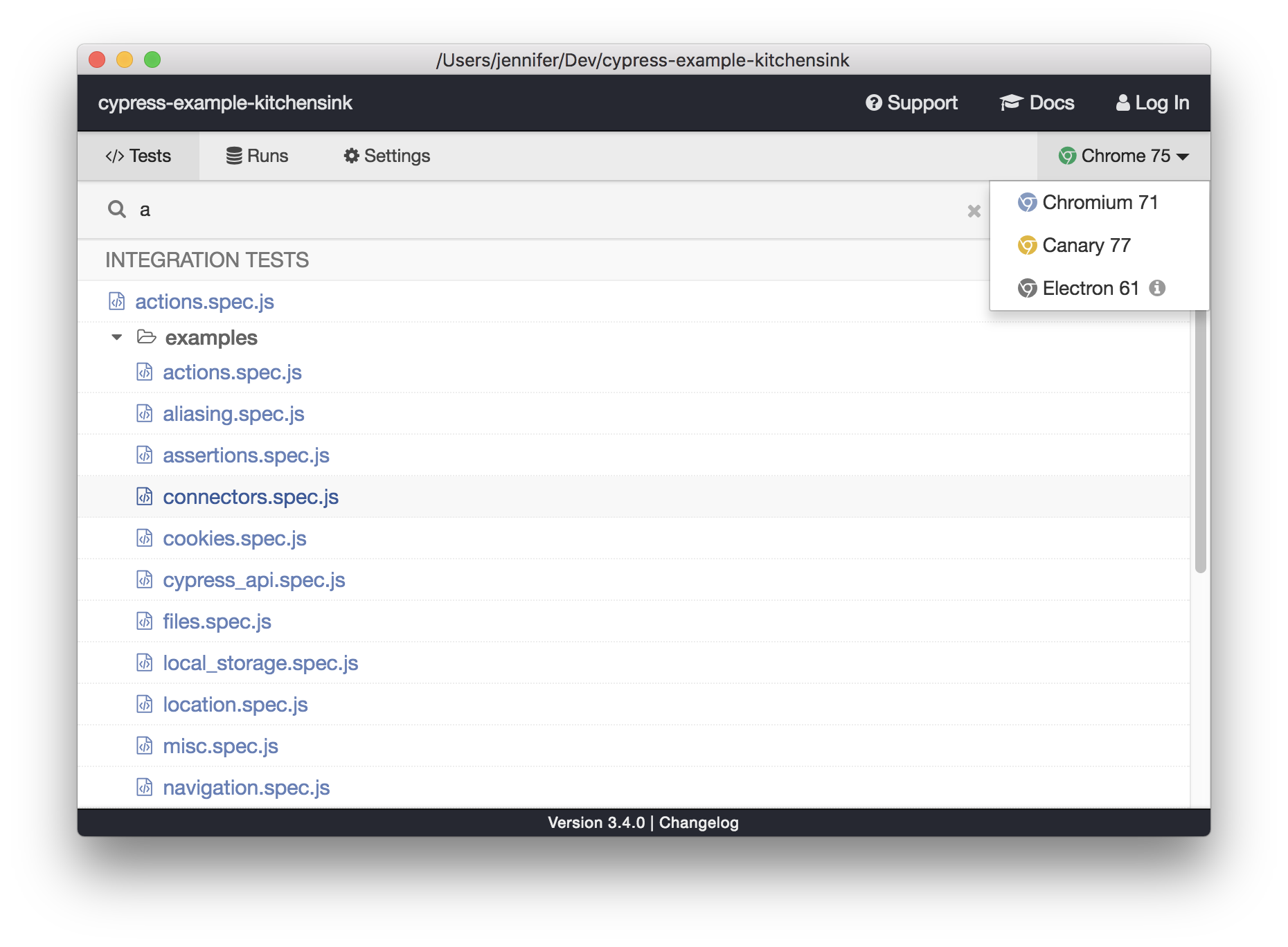Image resolution: width=1288 pixels, height=947 pixels.
Task: Run cypress_api.spec.js
Action: coord(253,580)
